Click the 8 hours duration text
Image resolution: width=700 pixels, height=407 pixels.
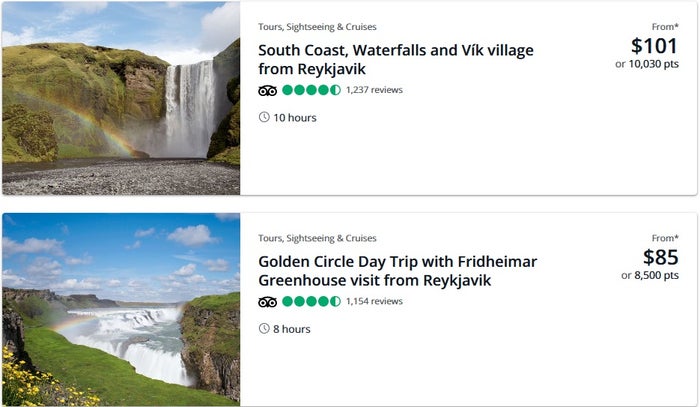point(292,329)
